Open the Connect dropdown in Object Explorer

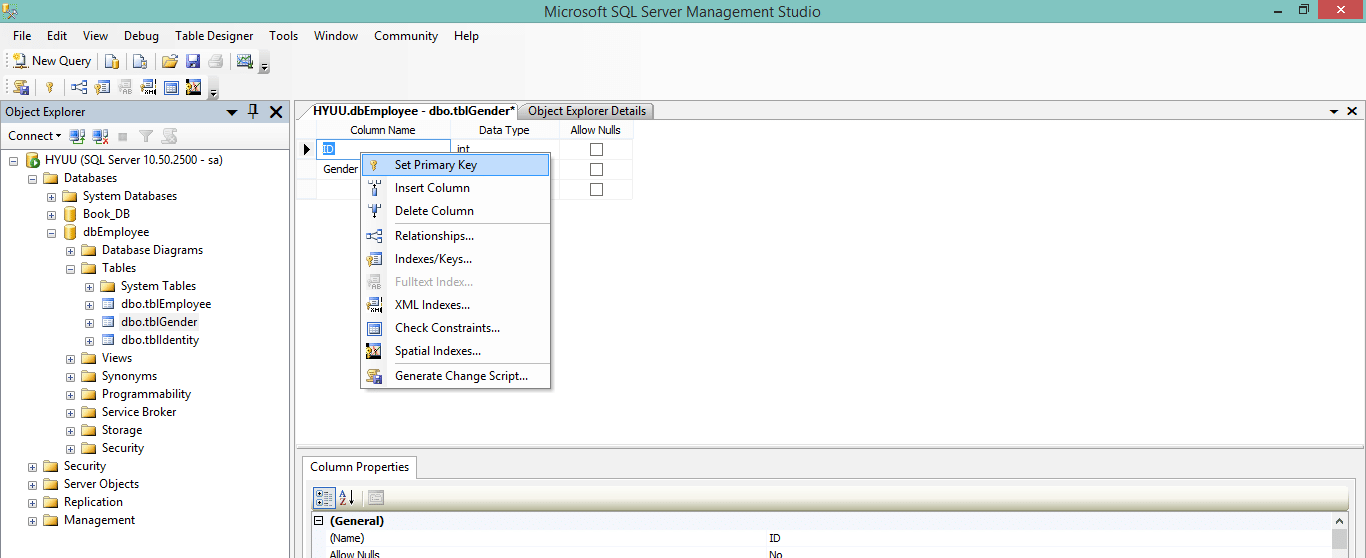[34, 136]
